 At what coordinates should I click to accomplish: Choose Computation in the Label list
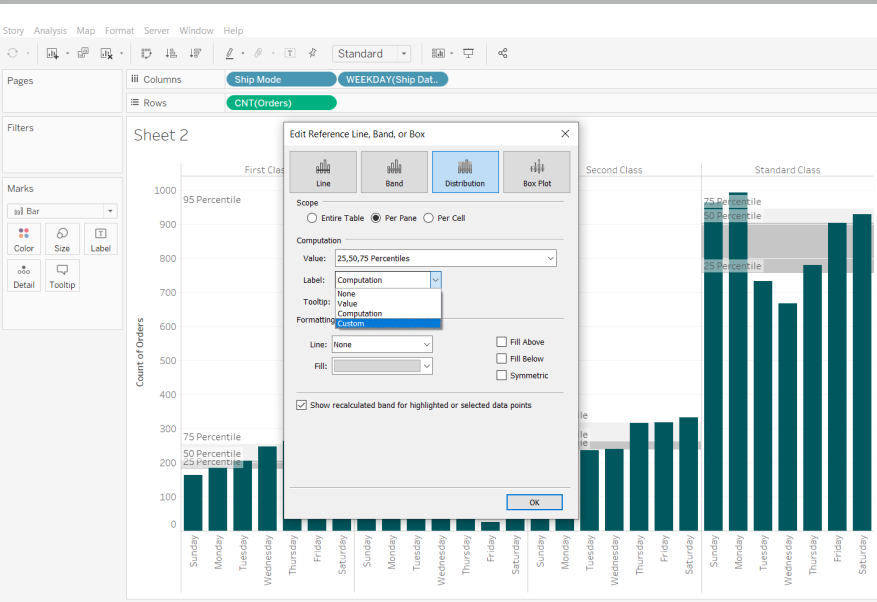coord(388,314)
